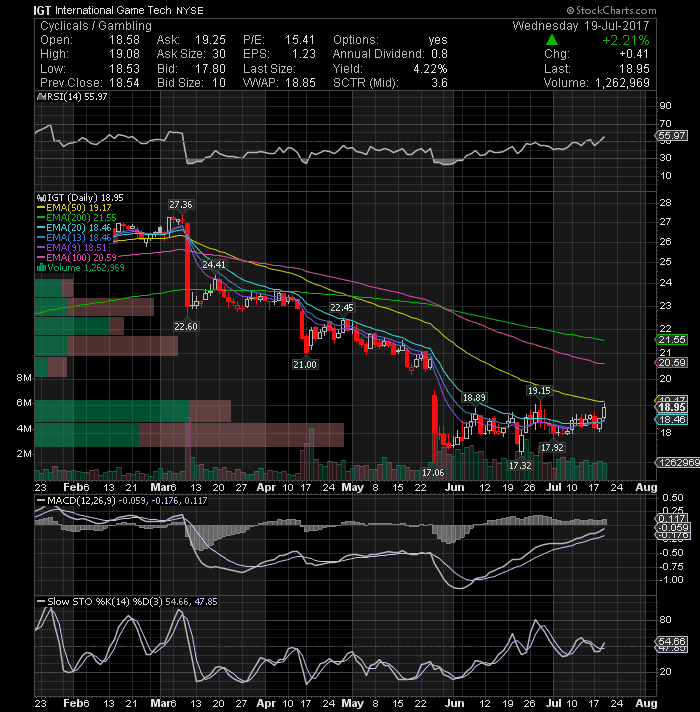The height and width of the screenshot is (712, 700).
Task: Click the VWAP value 18.85
Action: tap(300, 83)
